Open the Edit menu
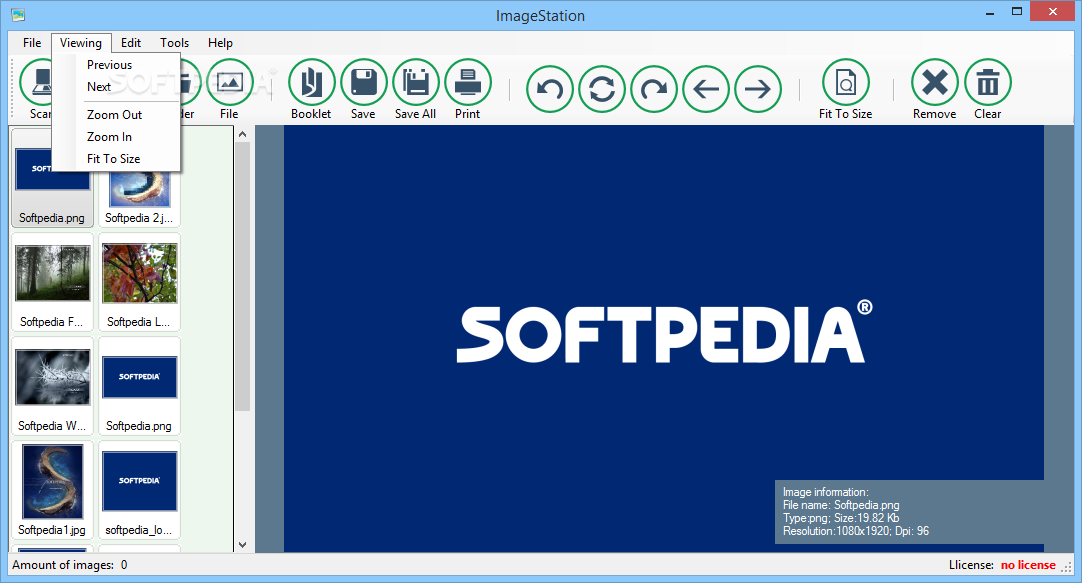 coord(130,43)
